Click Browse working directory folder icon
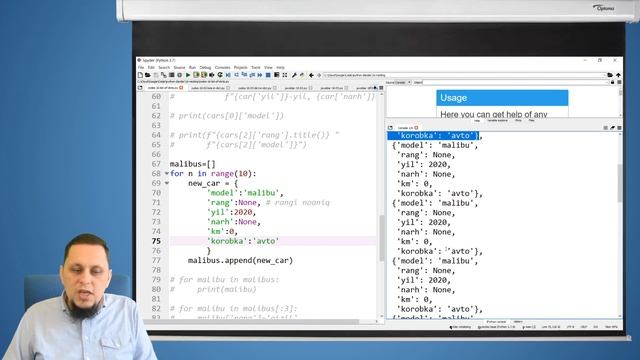This screenshot has width=640, height=360. [x=610, y=75]
